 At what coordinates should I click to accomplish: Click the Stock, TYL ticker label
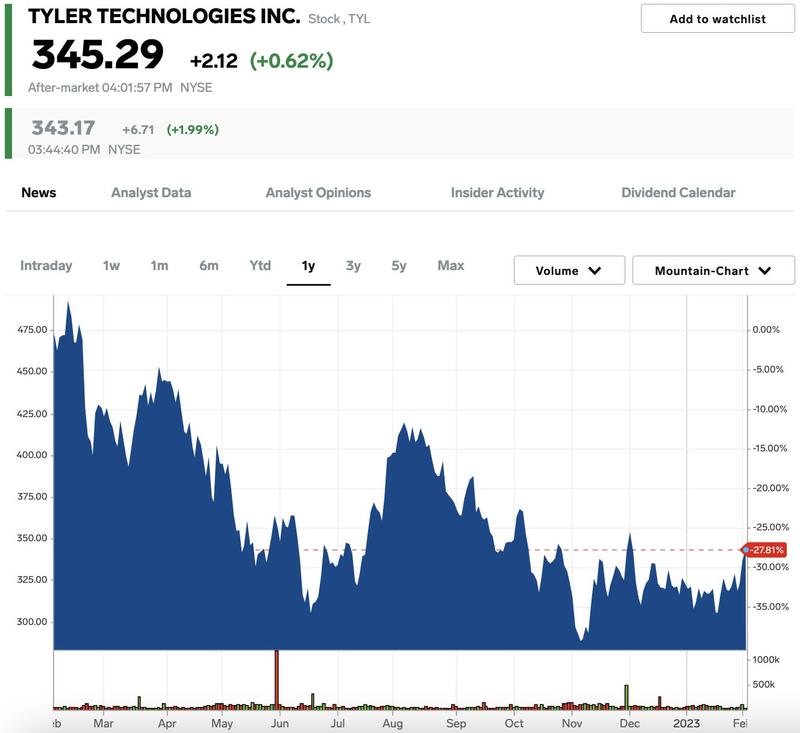pyautogui.click(x=339, y=19)
